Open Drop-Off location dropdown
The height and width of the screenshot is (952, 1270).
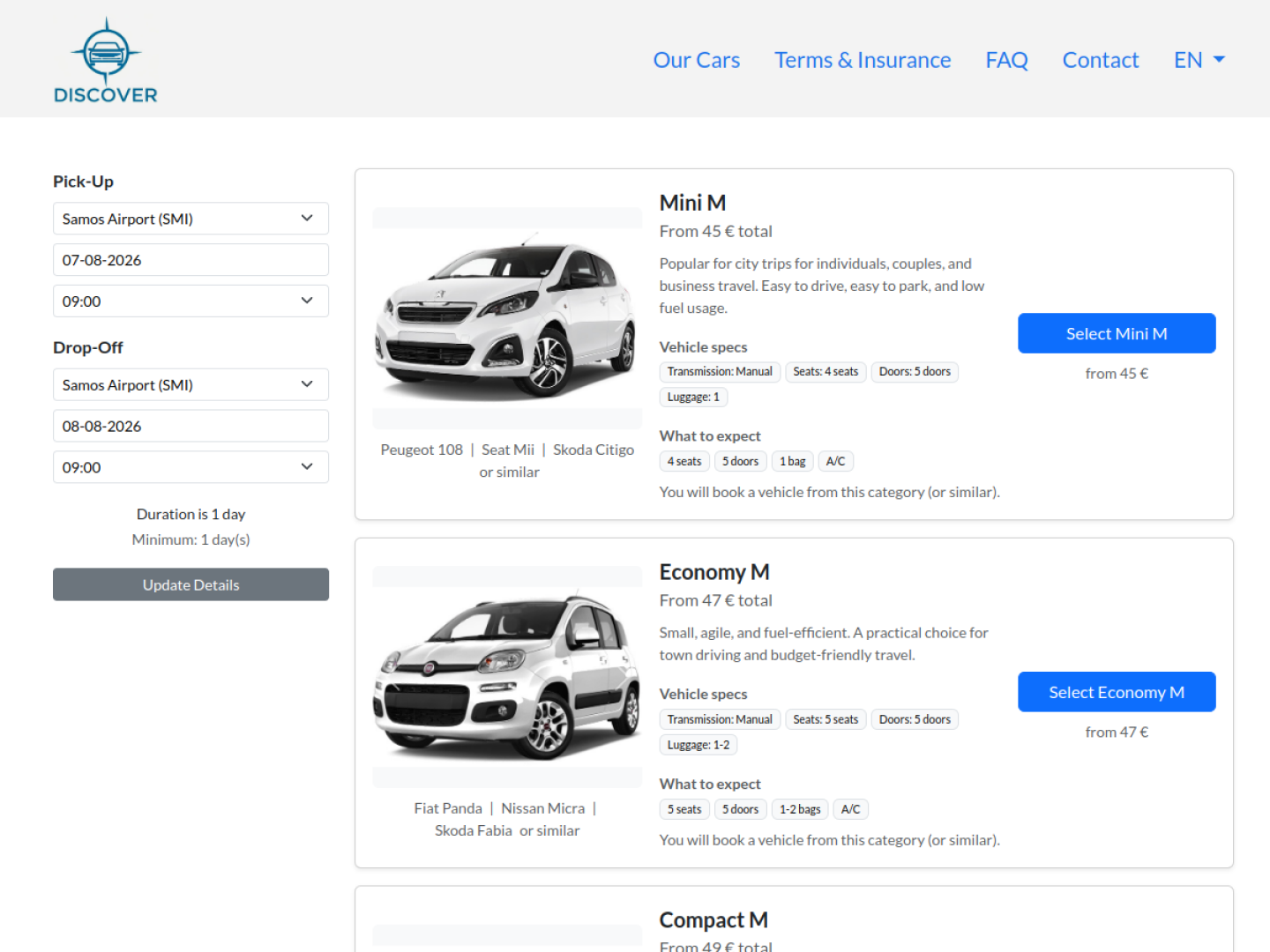[190, 385]
